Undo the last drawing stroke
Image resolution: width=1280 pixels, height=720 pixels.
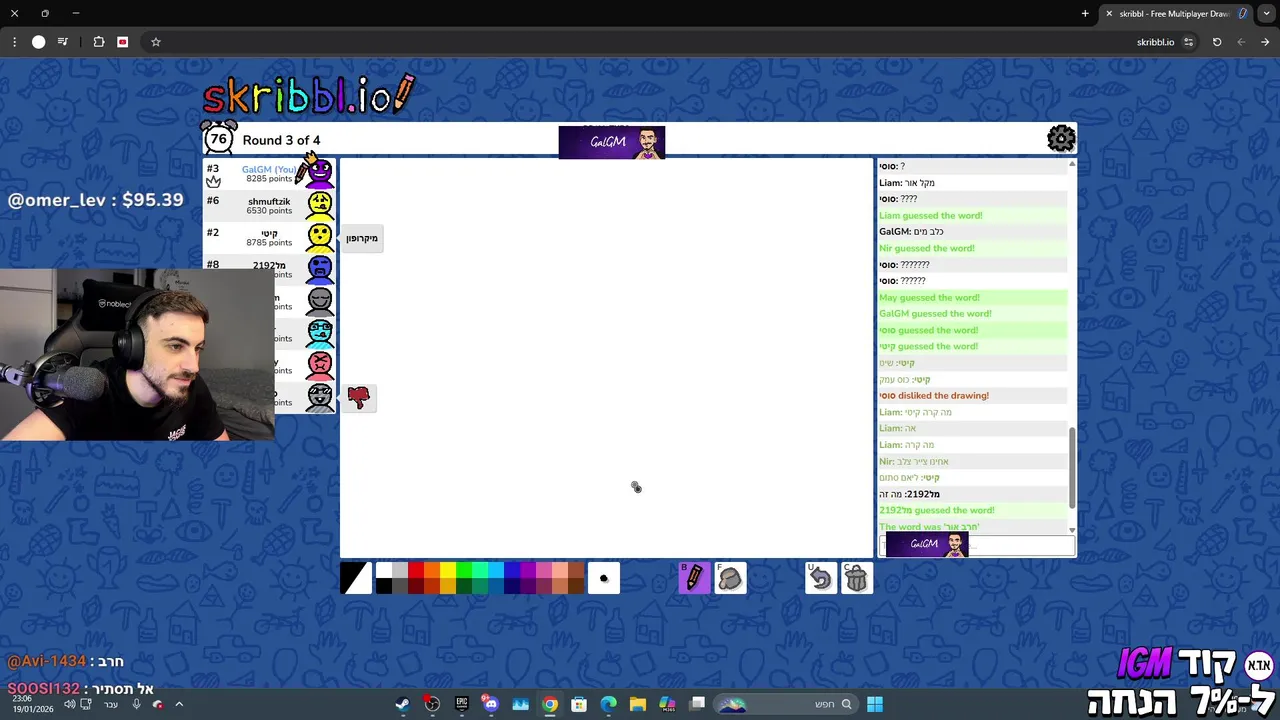pos(821,578)
